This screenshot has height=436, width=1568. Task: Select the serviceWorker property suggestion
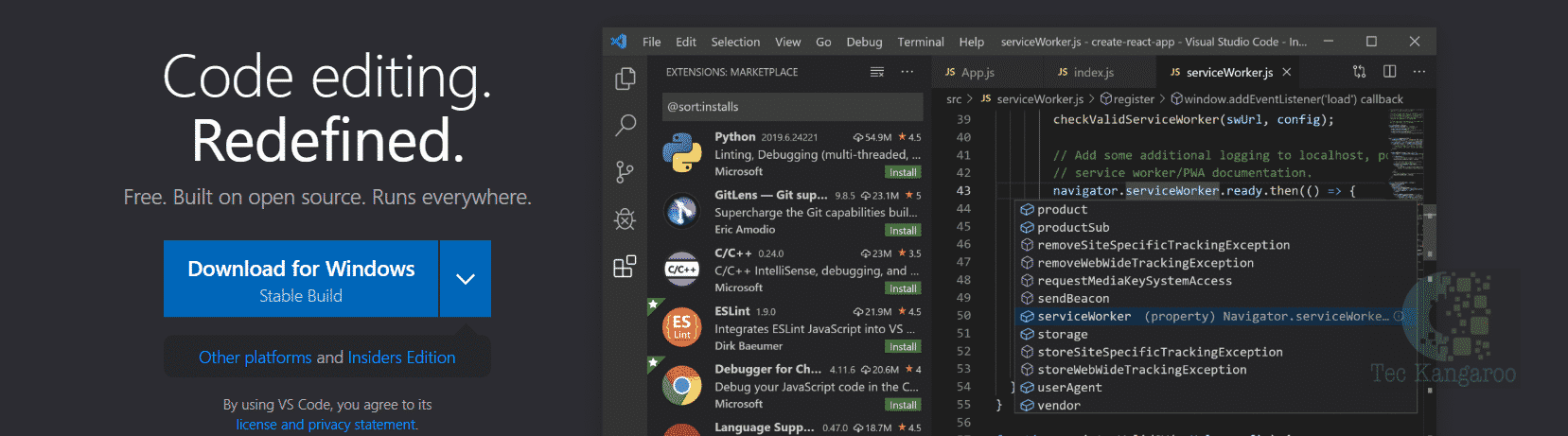(1217, 317)
